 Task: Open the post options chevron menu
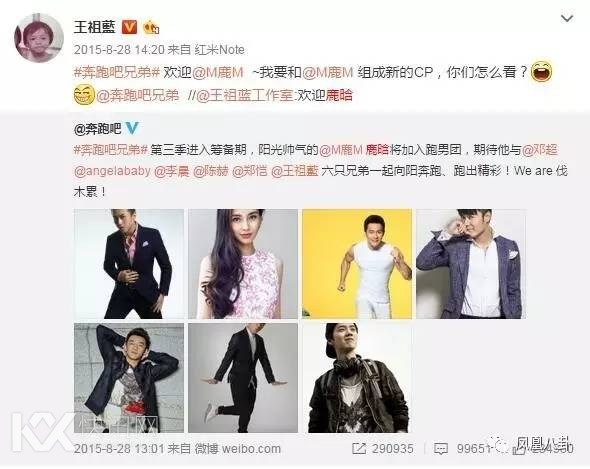pyautogui.click(x=567, y=18)
